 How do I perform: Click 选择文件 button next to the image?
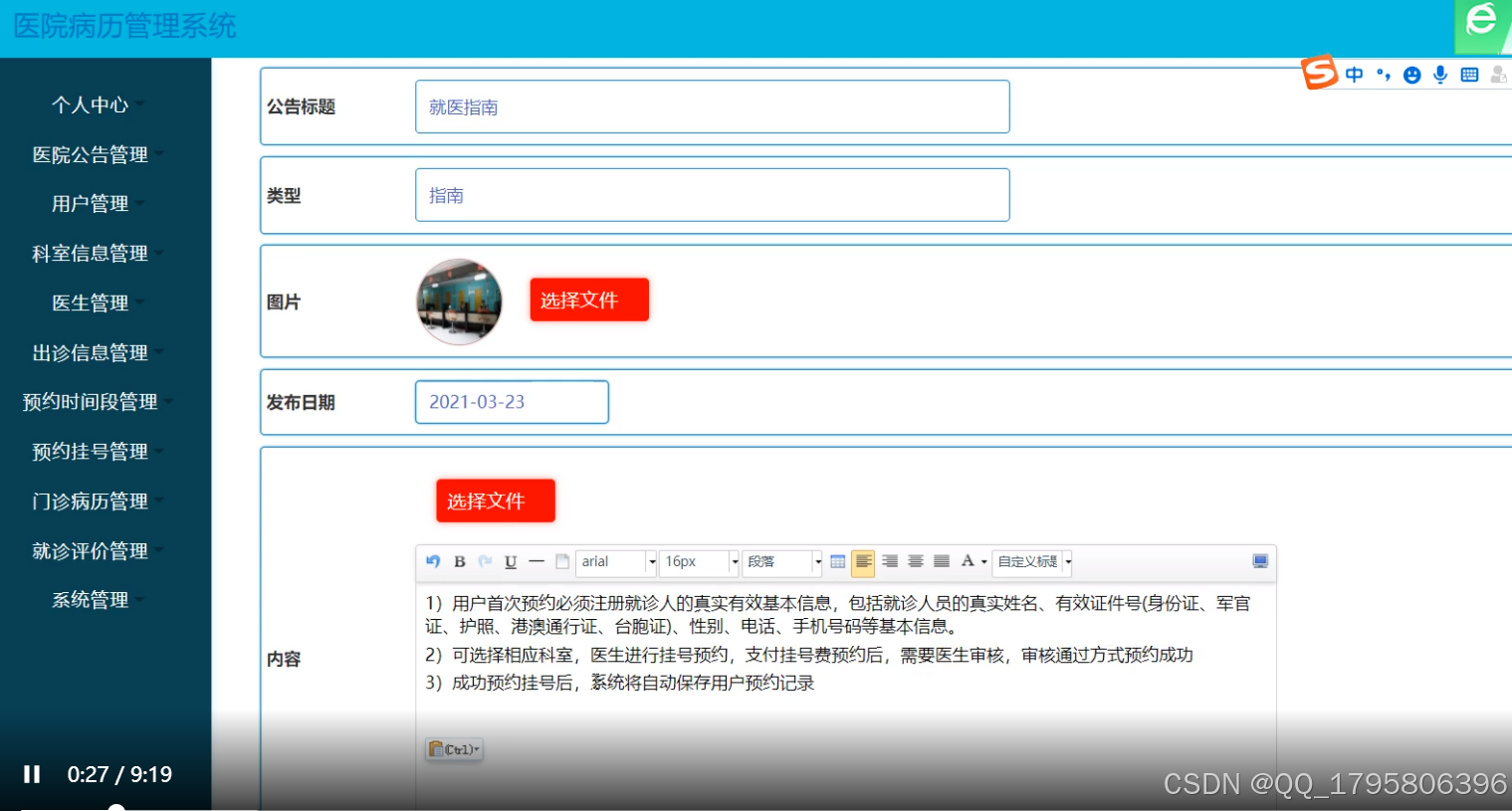pyautogui.click(x=589, y=300)
